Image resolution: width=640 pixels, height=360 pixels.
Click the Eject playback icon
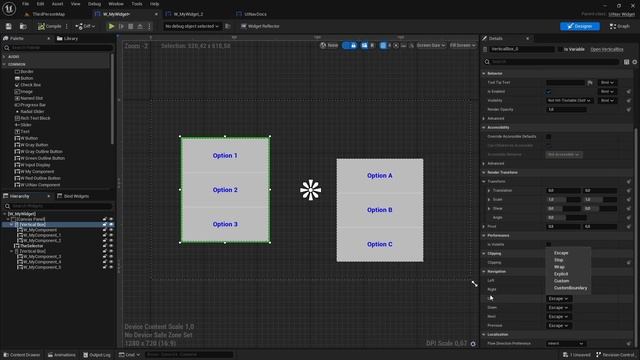140,26
